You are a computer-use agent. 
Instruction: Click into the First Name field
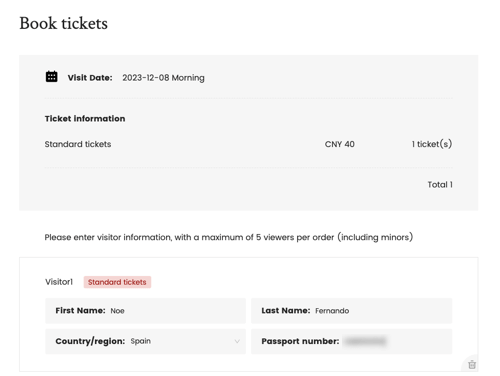pos(145,311)
